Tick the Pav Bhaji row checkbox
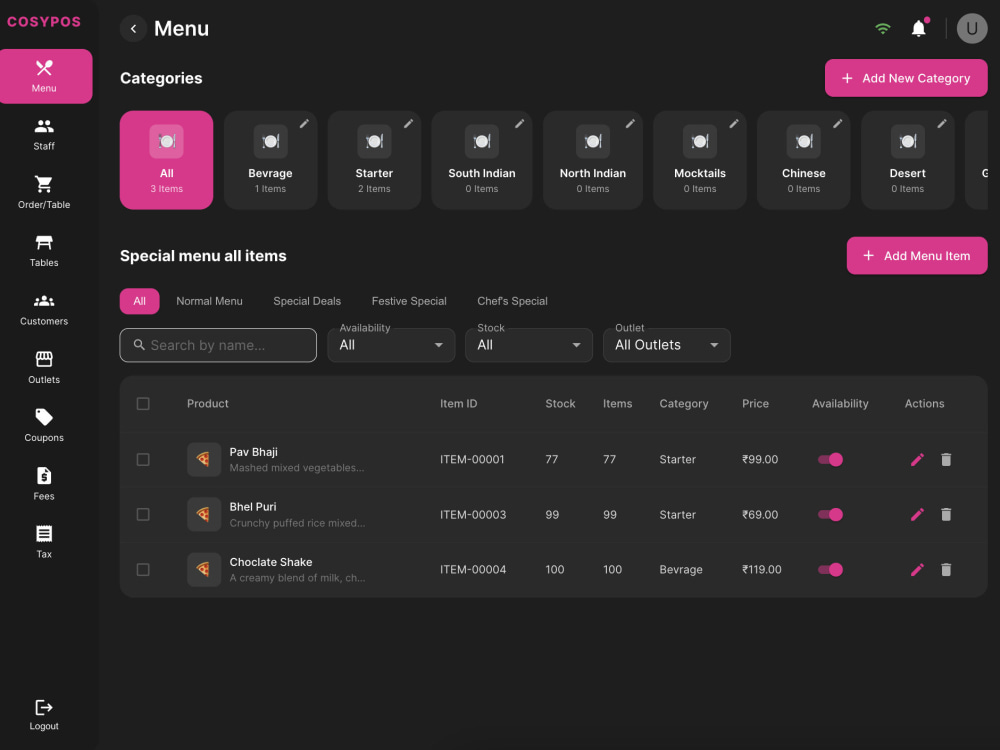 tap(143, 459)
